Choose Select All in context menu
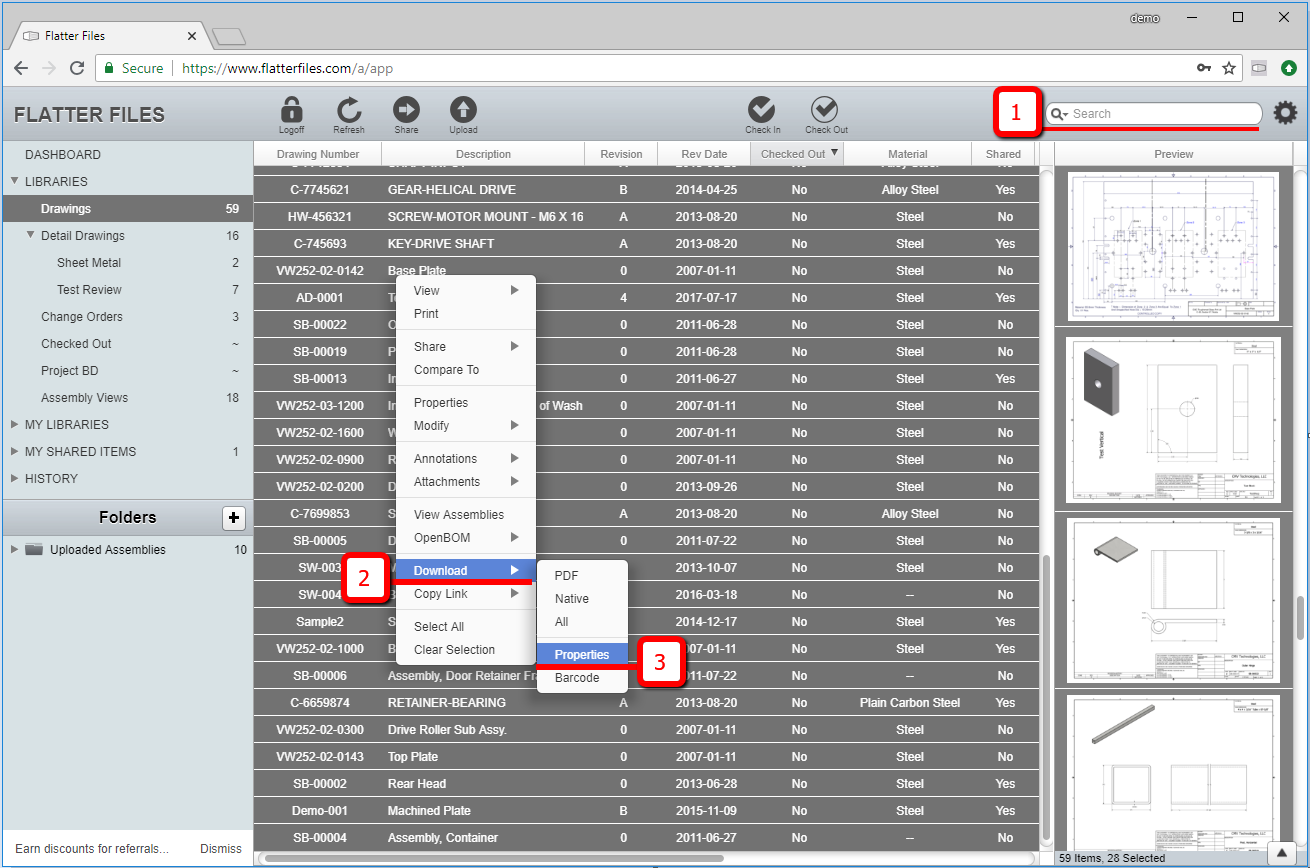Image resolution: width=1310 pixels, height=868 pixels. click(466, 626)
